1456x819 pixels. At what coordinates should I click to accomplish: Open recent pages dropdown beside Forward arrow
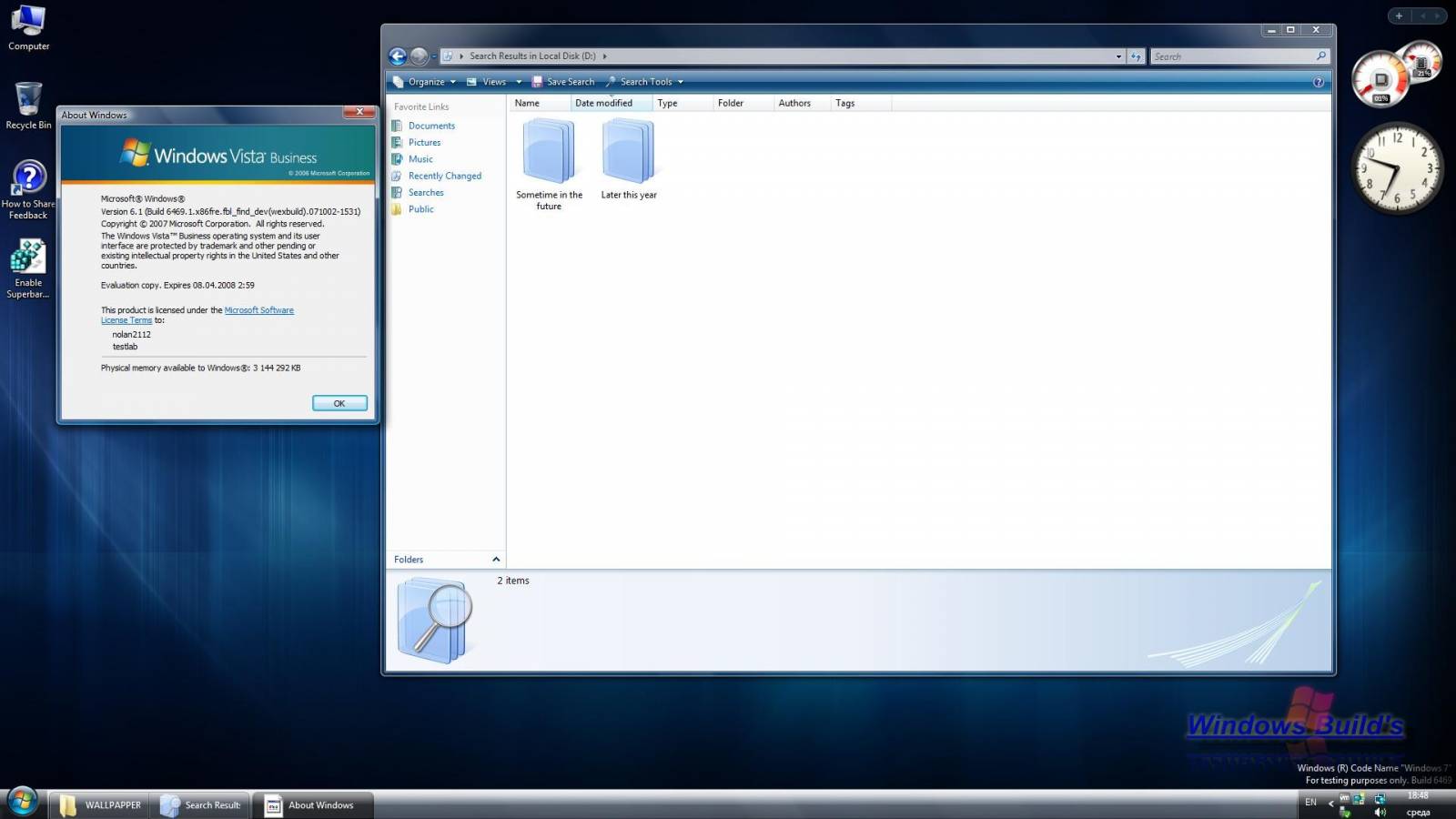[x=434, y=56]
